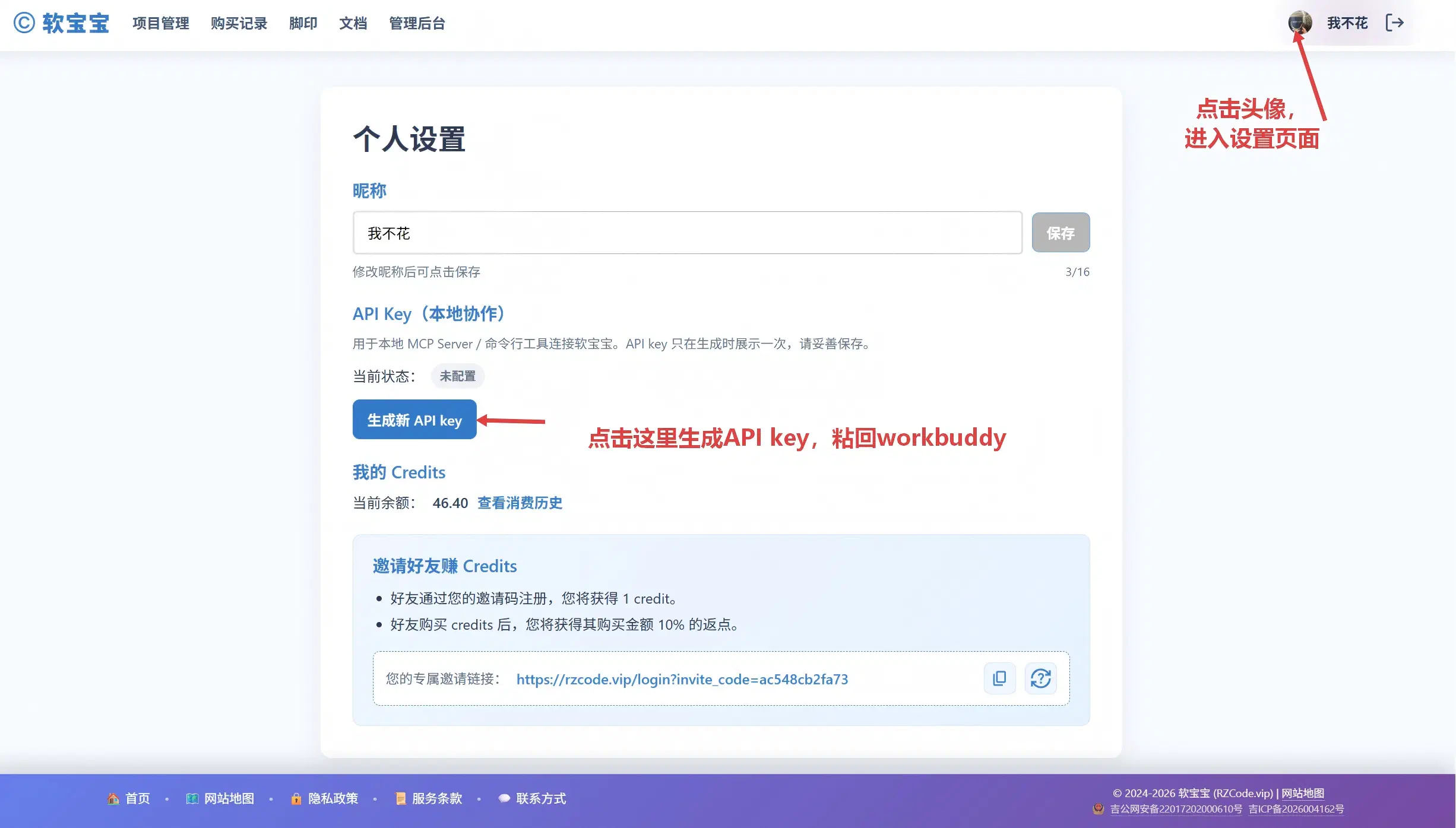Go to 首页 in footer
Viewport: 1456px width, 828px height.
[x=129, y=799]
